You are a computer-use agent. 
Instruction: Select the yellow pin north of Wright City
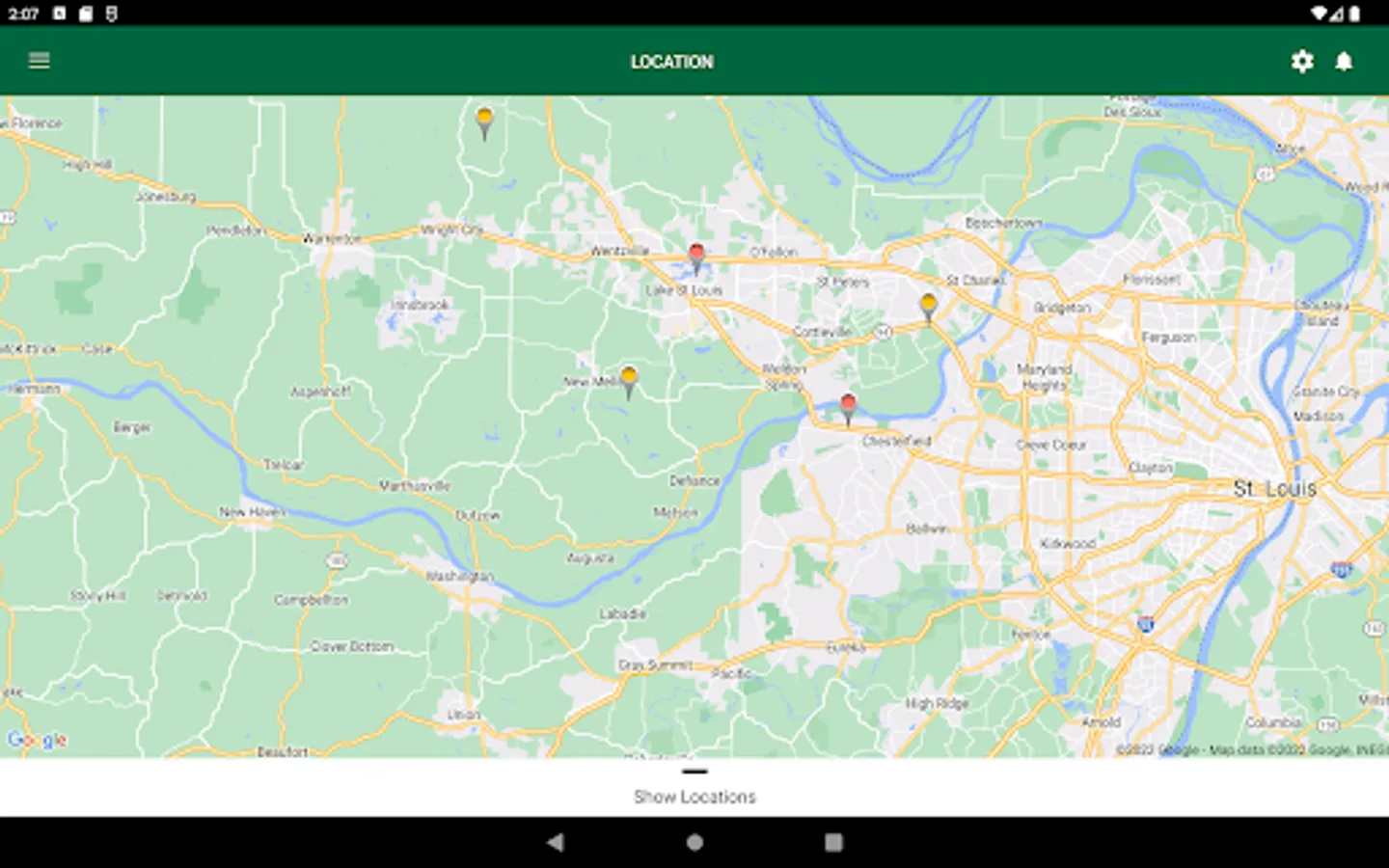pyautogui.click(x=484, y=122)
